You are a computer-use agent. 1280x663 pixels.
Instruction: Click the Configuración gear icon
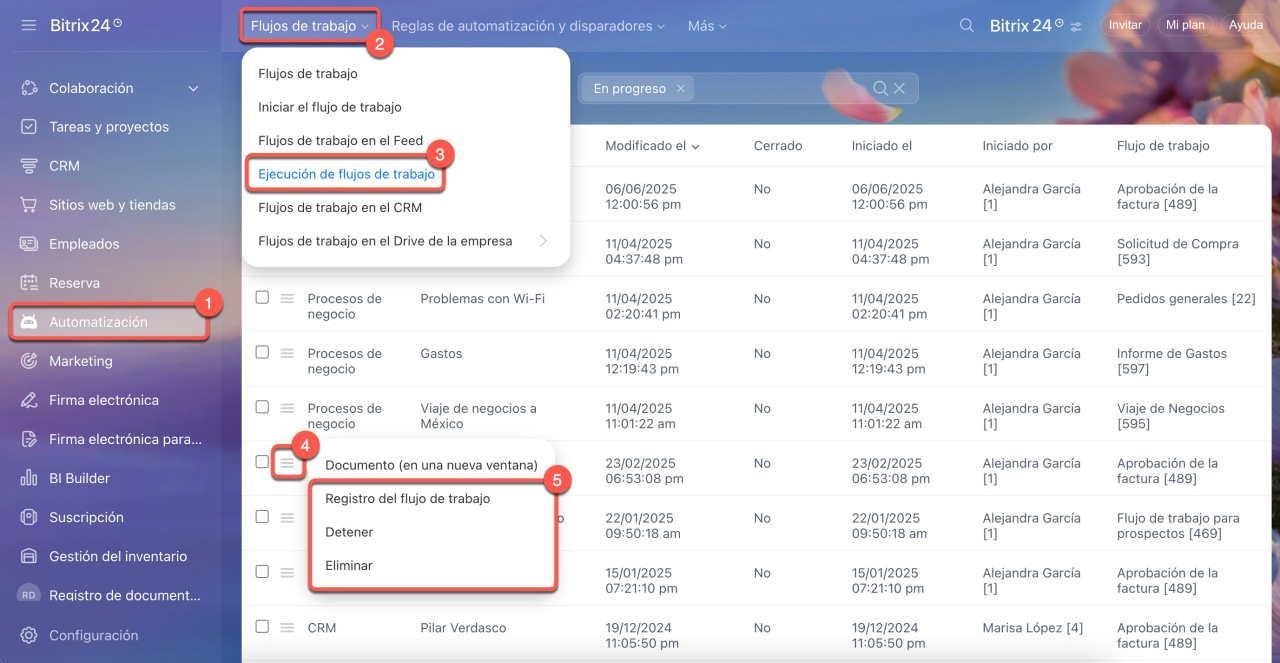(29, 635)
